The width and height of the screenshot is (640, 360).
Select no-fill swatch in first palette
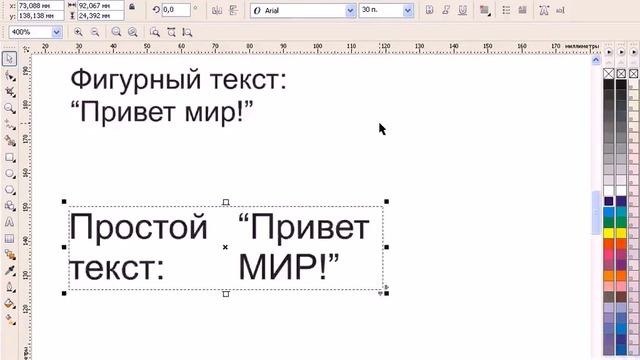tap(609, 73)
